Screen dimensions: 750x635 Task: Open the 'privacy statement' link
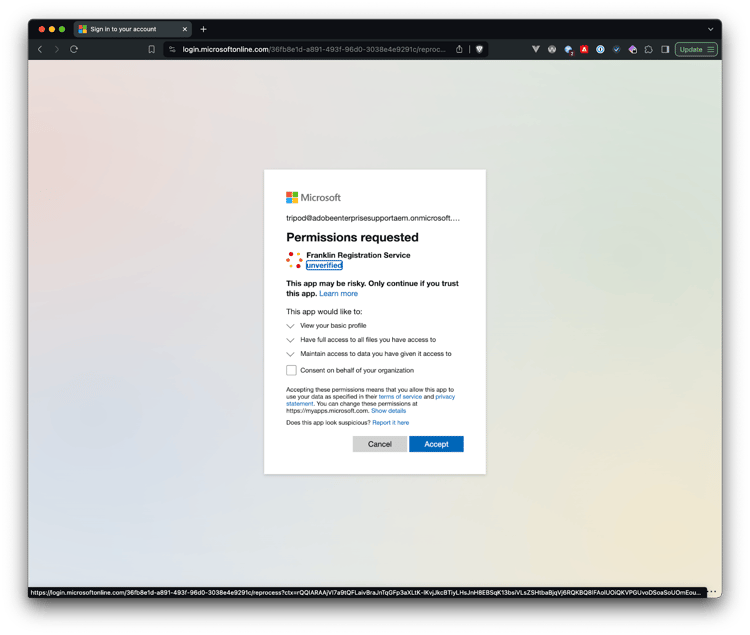tap(445, 397)
